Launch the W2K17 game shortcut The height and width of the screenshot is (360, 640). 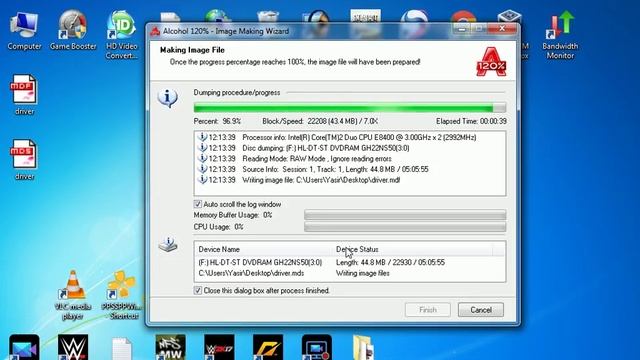coord(219,347)
